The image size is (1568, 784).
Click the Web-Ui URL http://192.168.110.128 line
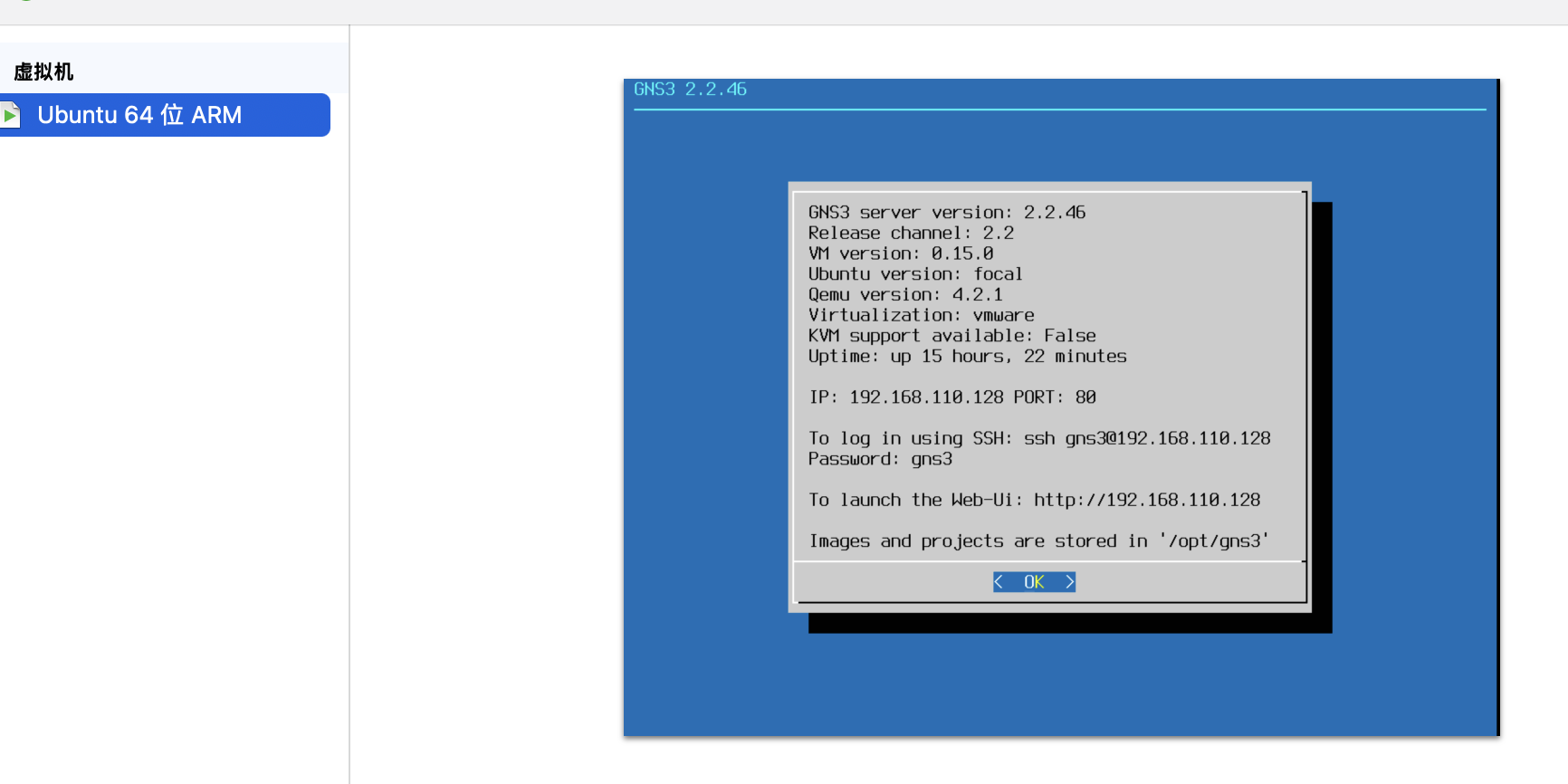(1034, 500)
